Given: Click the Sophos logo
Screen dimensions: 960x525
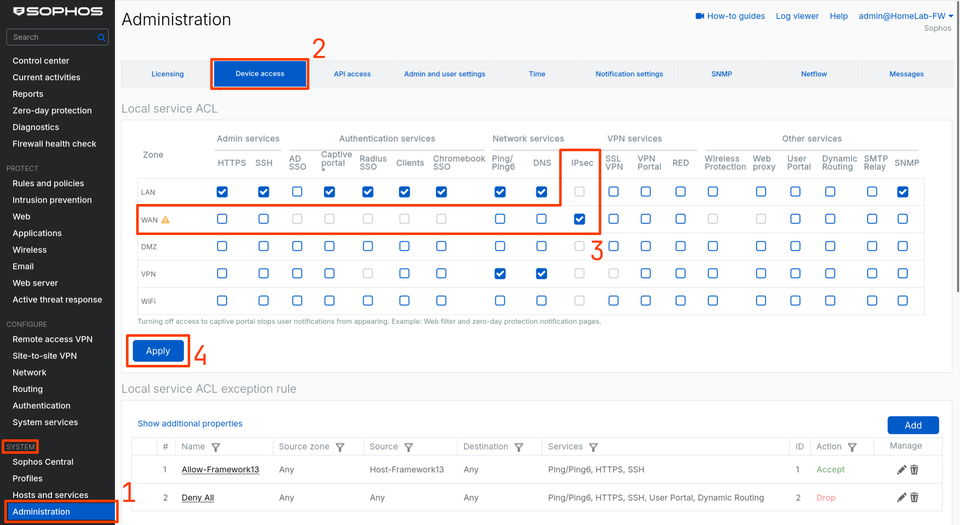Looking at the screenshot, I should tap(58, 11).
